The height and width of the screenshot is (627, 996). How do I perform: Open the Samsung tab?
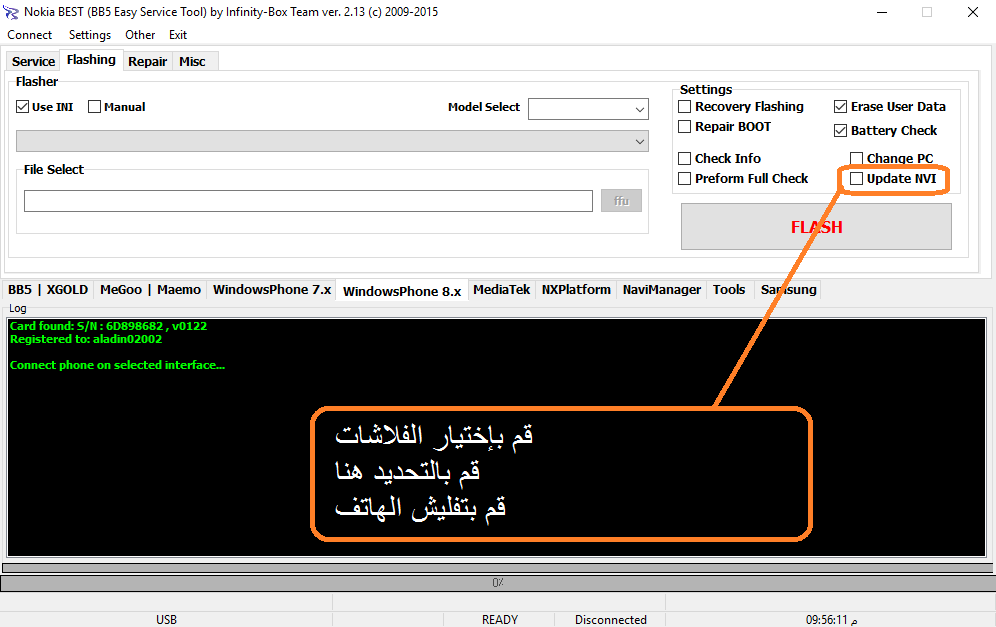(788, 290)
